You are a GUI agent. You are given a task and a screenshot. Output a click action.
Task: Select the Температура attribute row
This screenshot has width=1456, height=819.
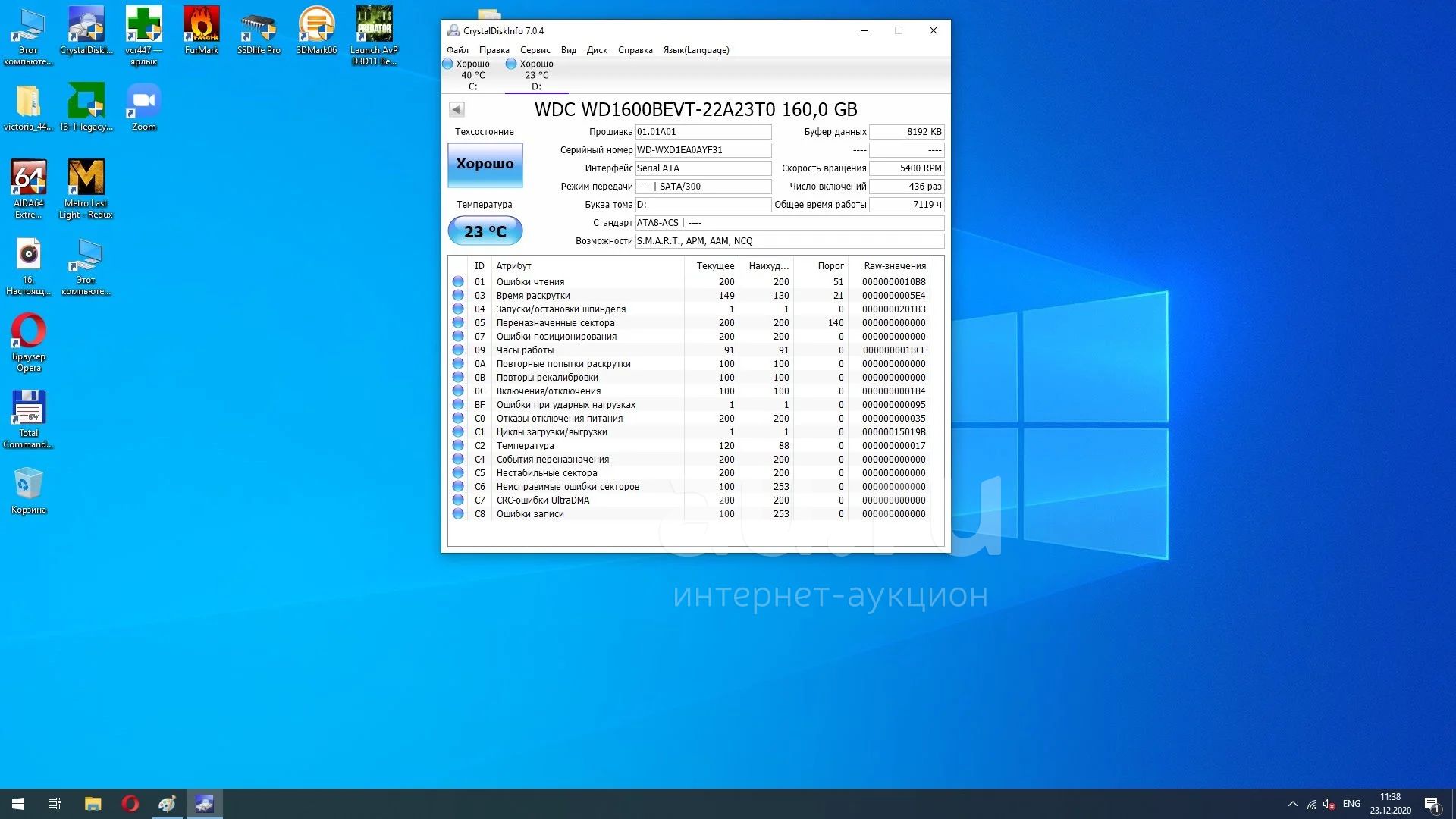pyautogui.click(x=689, y=445)
